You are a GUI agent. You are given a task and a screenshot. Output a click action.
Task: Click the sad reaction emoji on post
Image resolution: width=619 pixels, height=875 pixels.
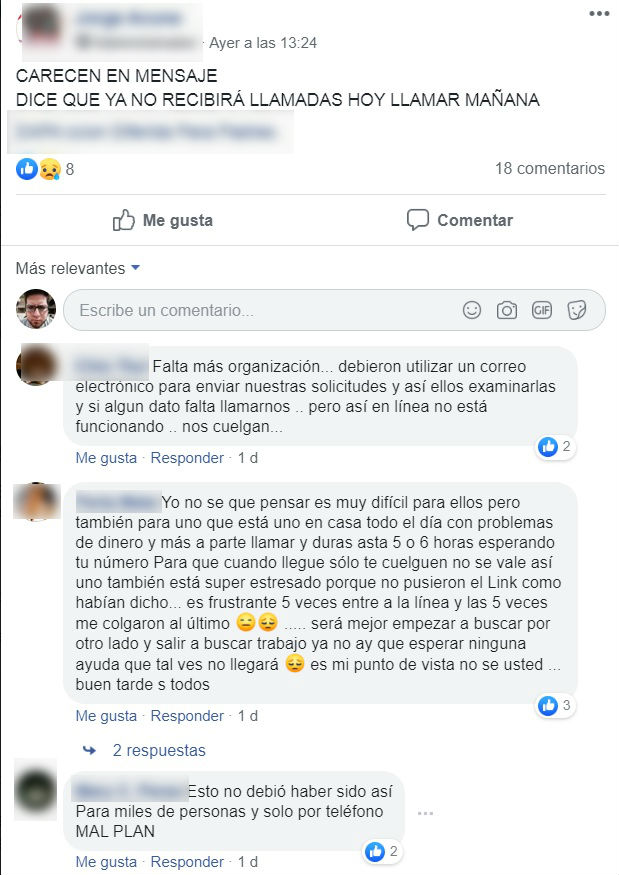pos(49,169)
